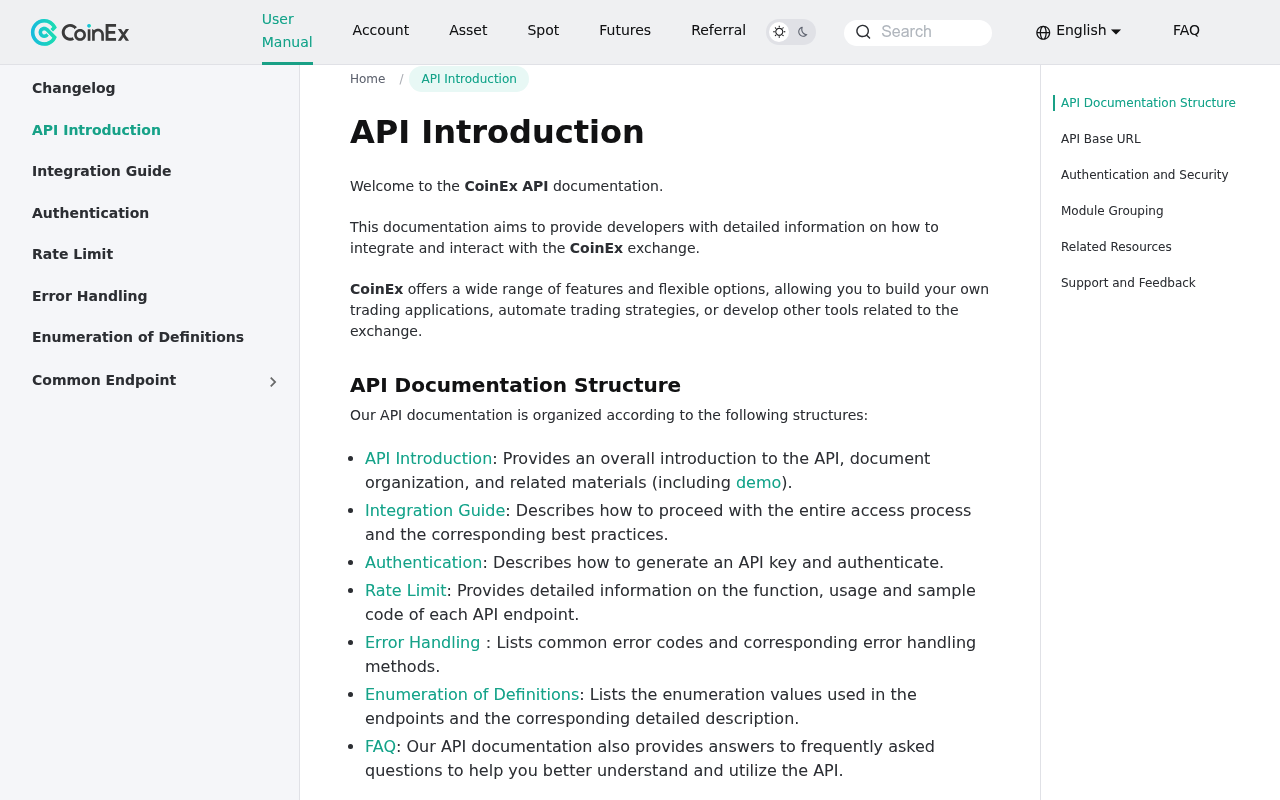Follow Rate Limit link in list
Image resolution: width=1280 pixels, height=800 pixels.
coord(405,590)
